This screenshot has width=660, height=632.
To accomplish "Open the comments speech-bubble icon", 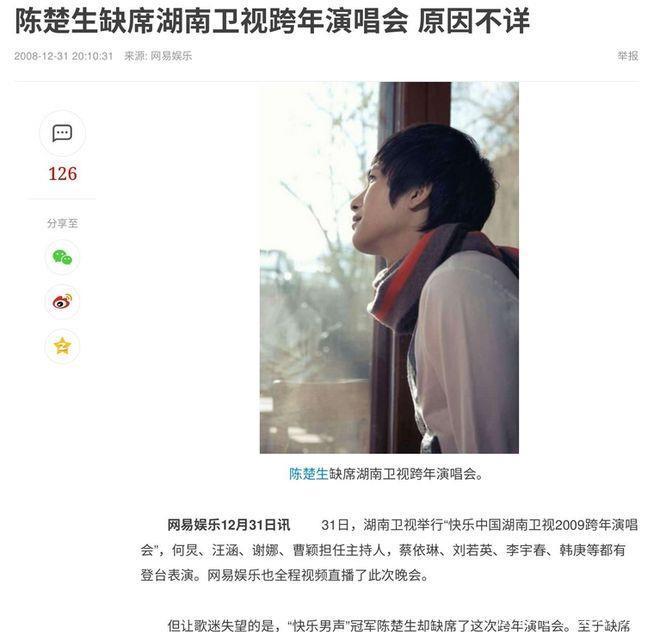I will coord(62,133).
